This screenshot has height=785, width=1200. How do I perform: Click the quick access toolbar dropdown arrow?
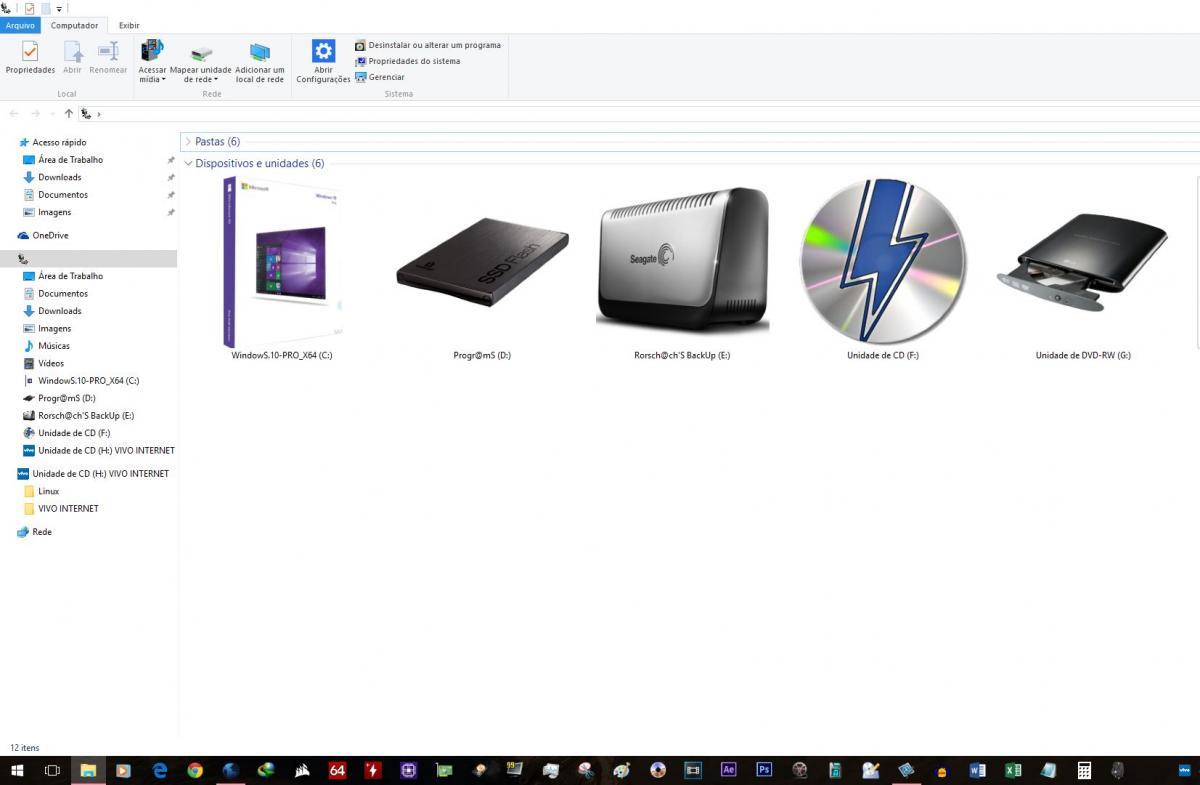(x=59, y=8)
